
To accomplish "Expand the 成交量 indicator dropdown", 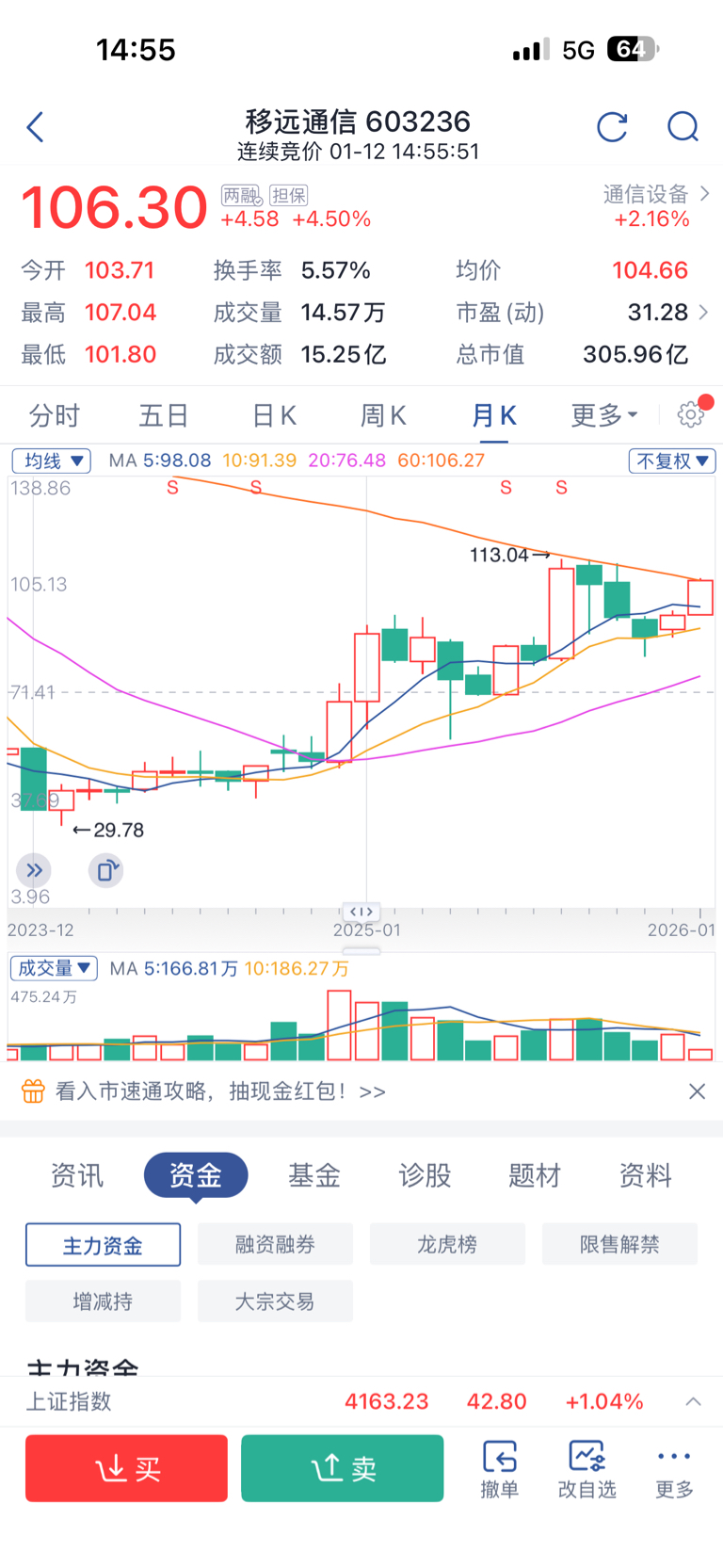I will click(54, 968).
